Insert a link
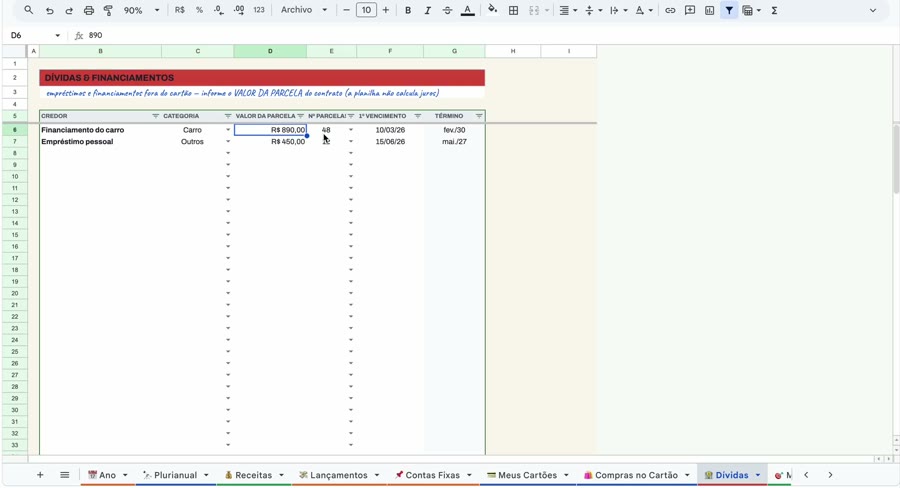The image size is (900, 488). tap(670, 10)
